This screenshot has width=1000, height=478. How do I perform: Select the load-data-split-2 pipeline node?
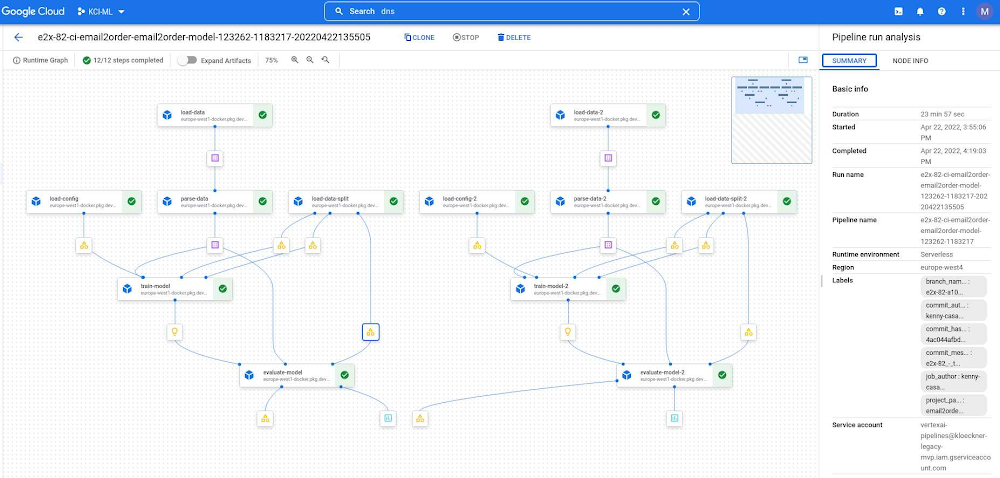click(x=739, y=201)
